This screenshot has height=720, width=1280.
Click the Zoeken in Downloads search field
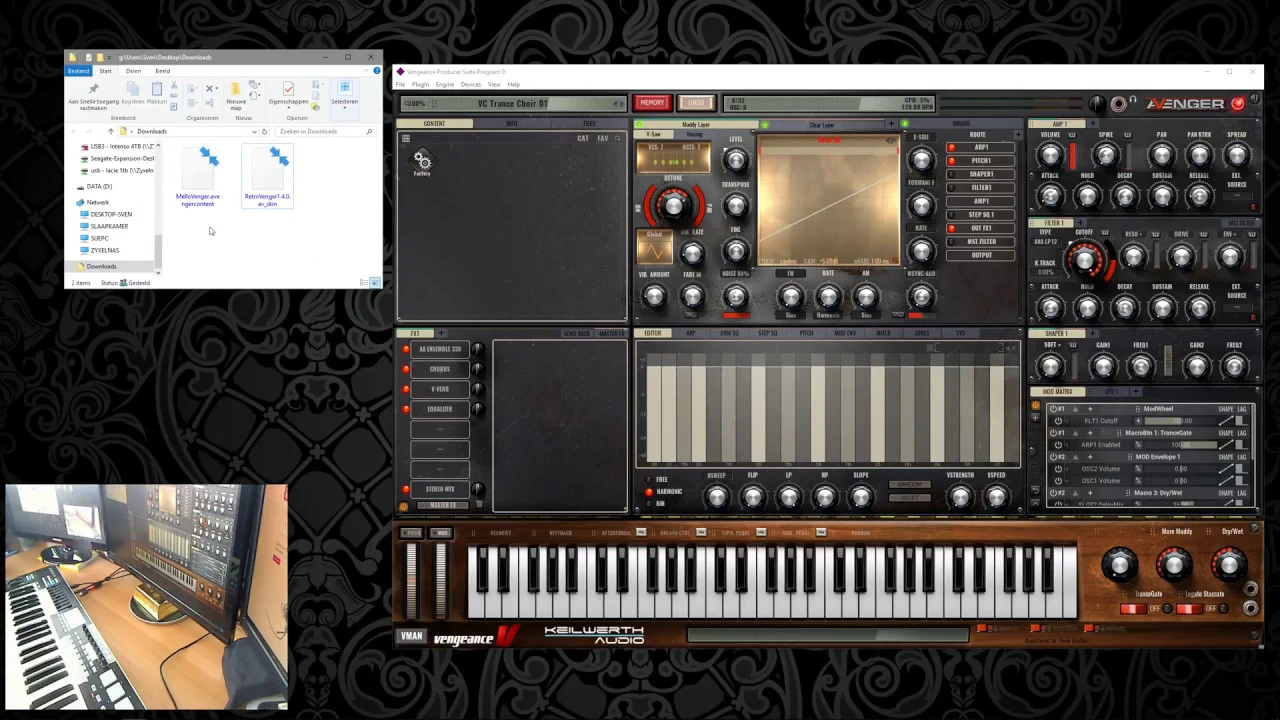click(x=326, y=131)
